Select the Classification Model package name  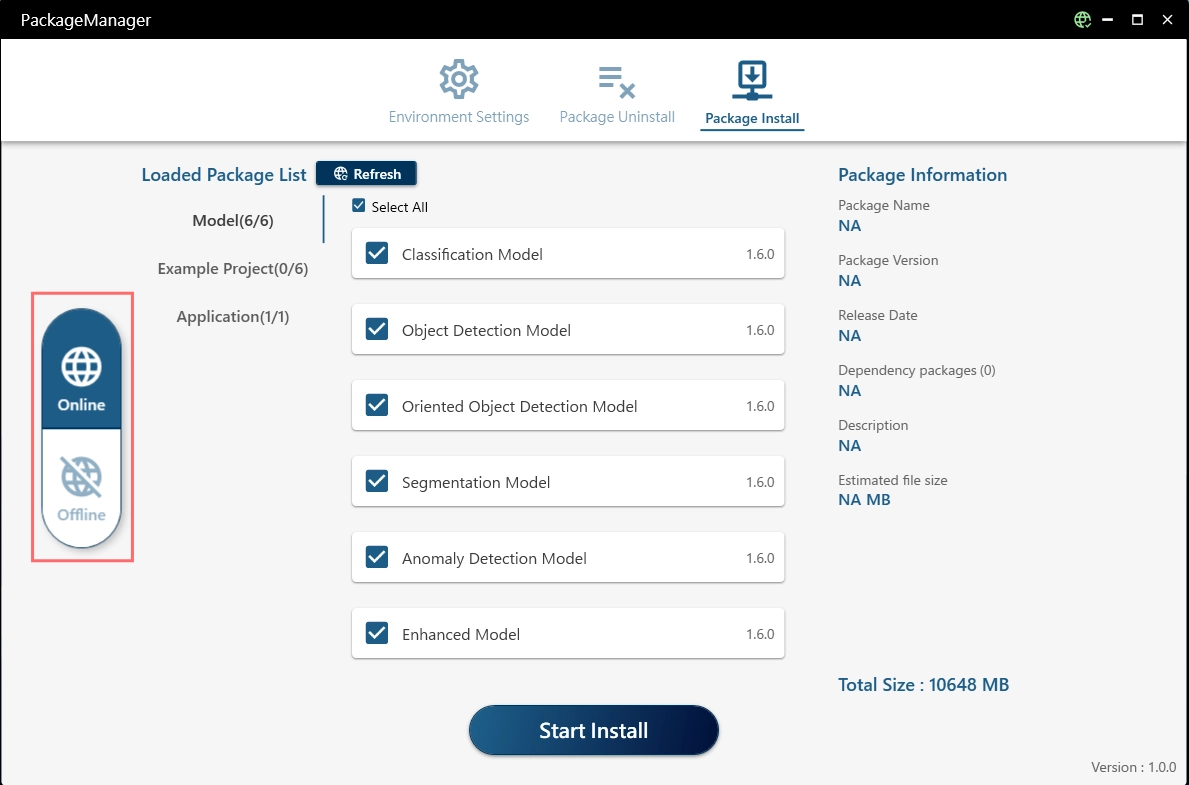(x=472, y=255)
